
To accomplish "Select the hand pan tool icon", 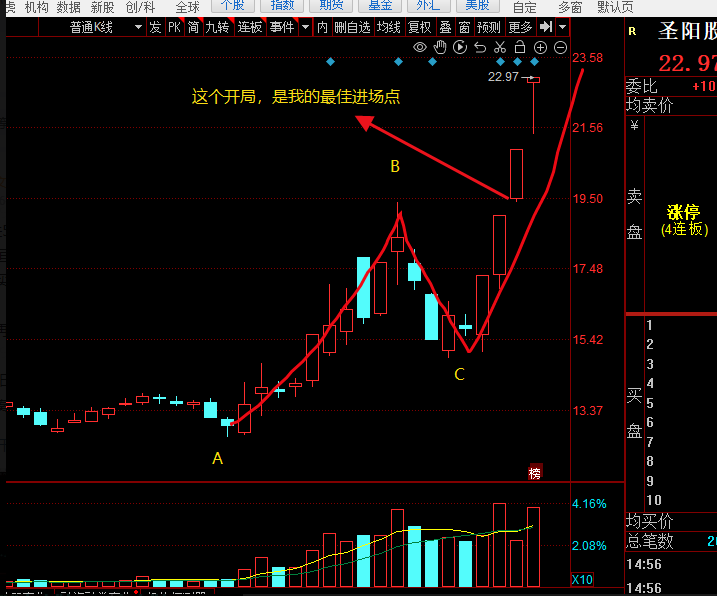I will (x=440, y=47).
